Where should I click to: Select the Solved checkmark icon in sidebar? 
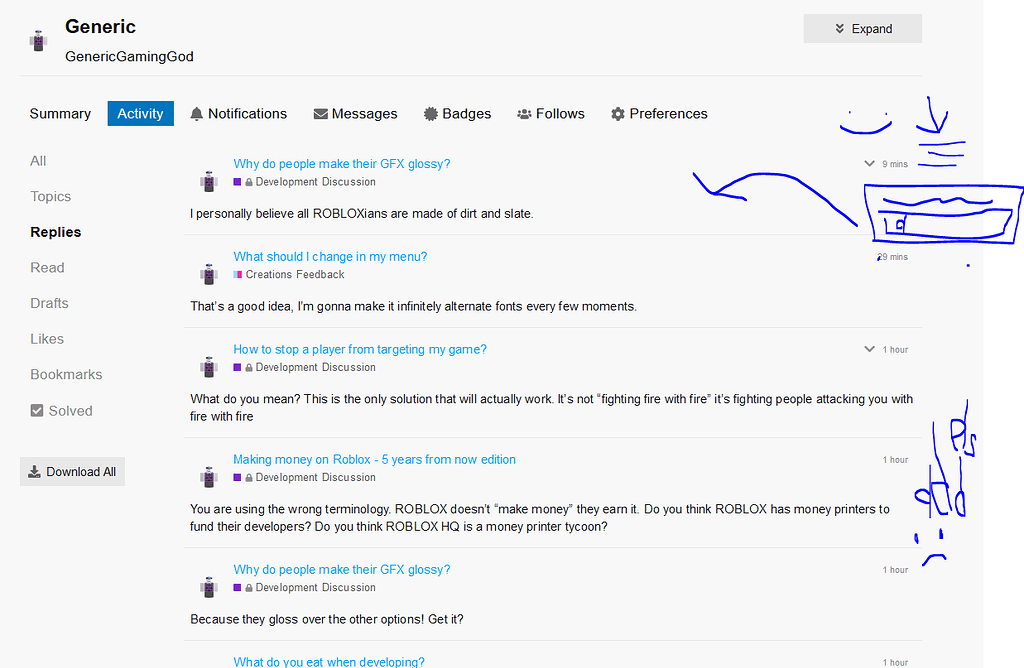coord(36,410)
